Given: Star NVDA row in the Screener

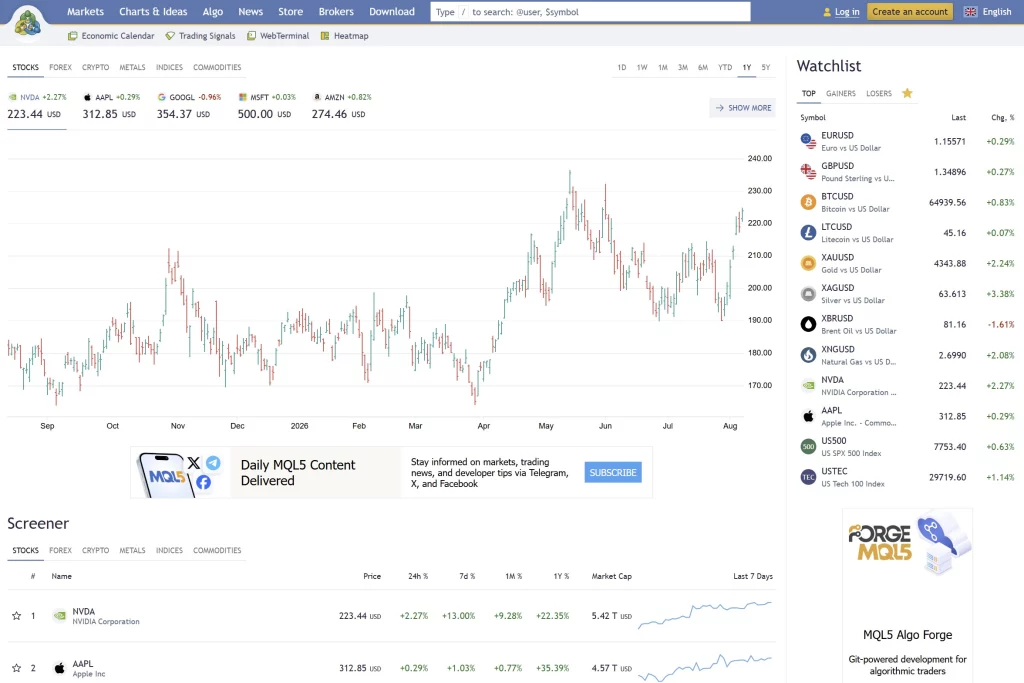Looking at the screenshot, I should pos(16,616).
